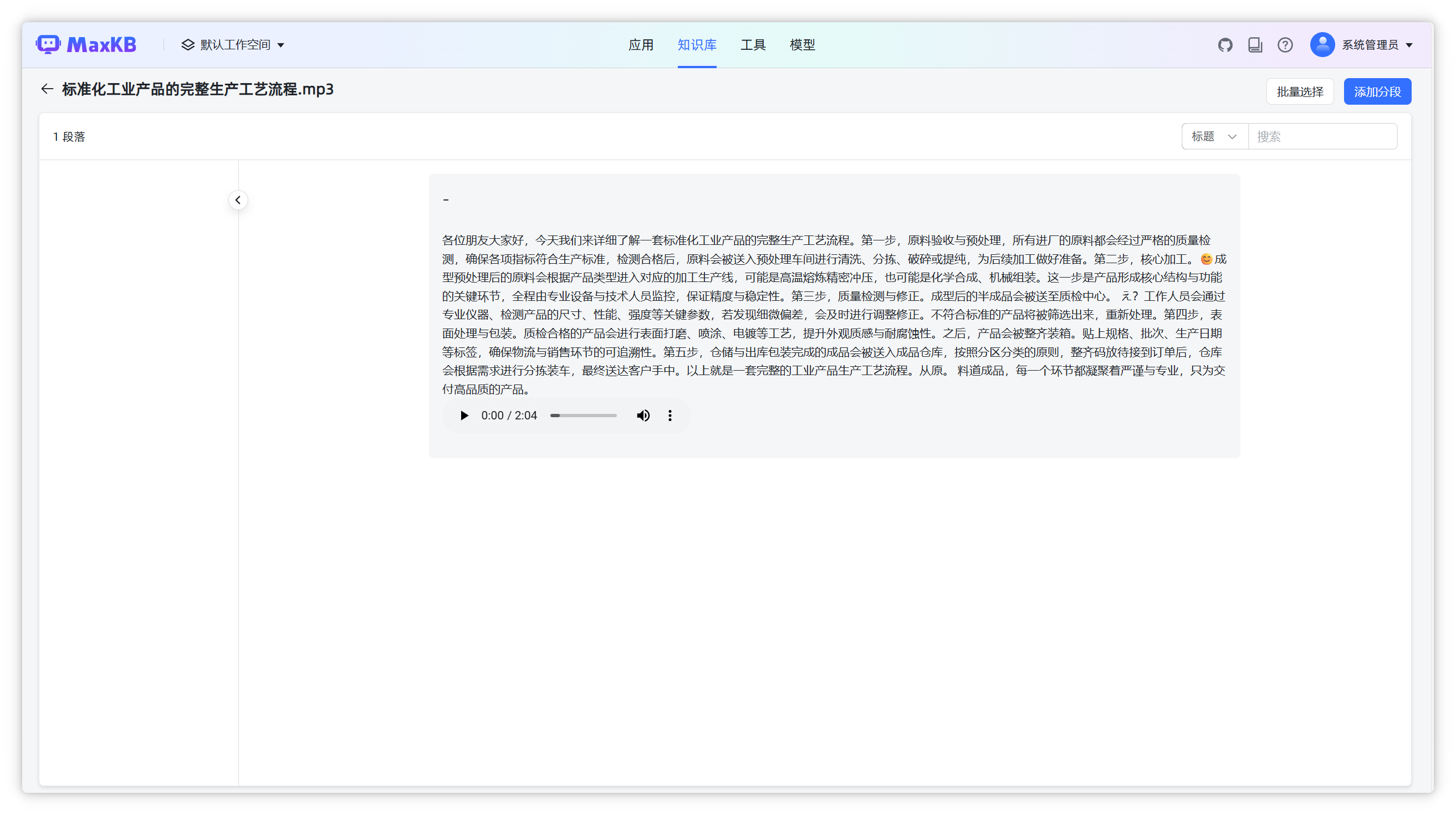
Task: Open the documentation book icon
Action: point(1255,45)
